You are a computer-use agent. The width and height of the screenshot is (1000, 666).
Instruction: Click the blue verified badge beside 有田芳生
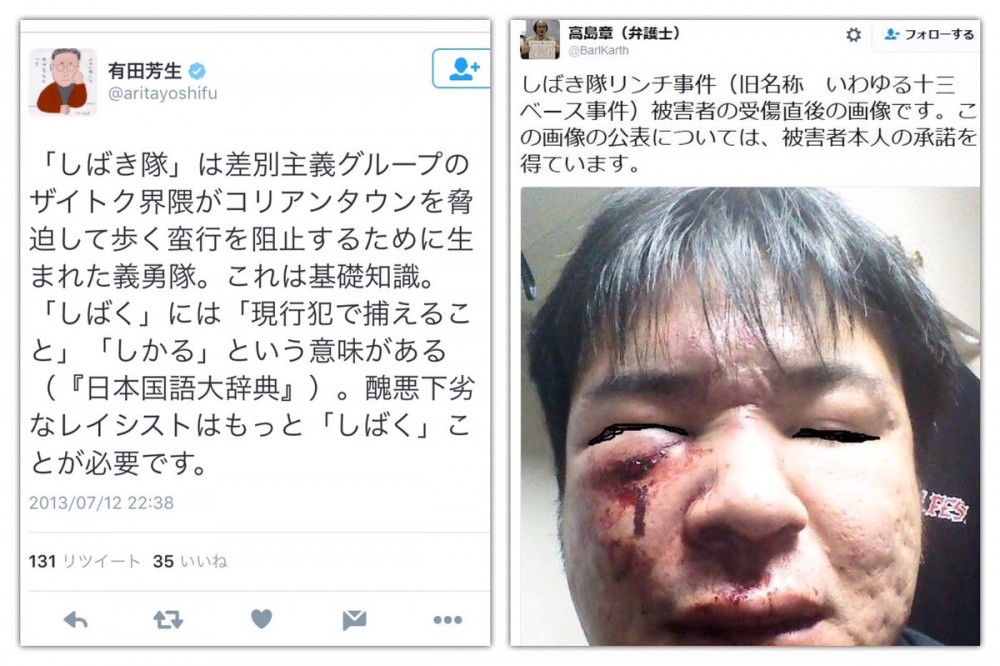(x=197, y=70)
